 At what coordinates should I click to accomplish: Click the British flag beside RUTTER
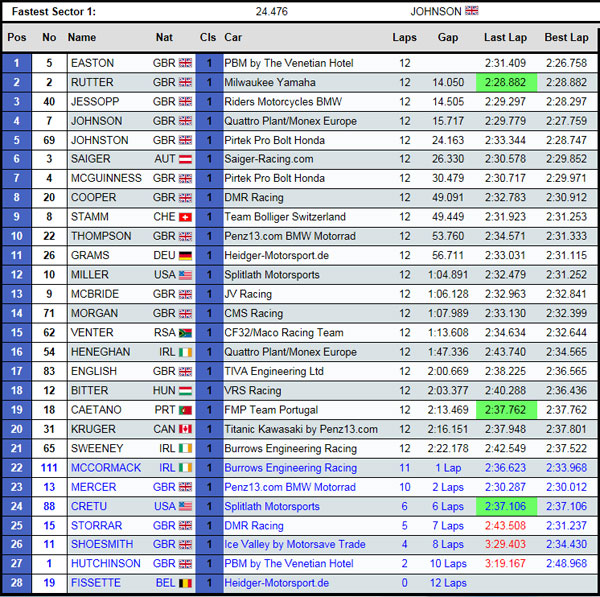185,82
